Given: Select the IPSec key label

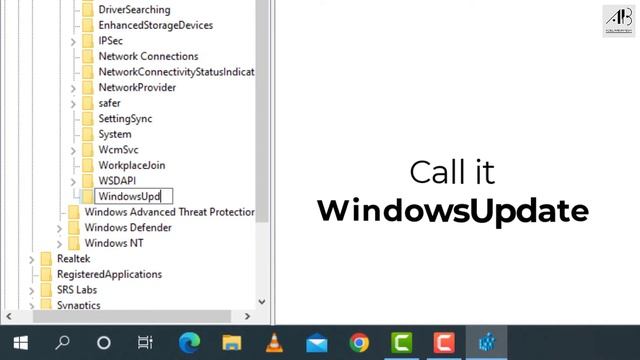Looking at the screenshot, I should (x=111, y=41).
